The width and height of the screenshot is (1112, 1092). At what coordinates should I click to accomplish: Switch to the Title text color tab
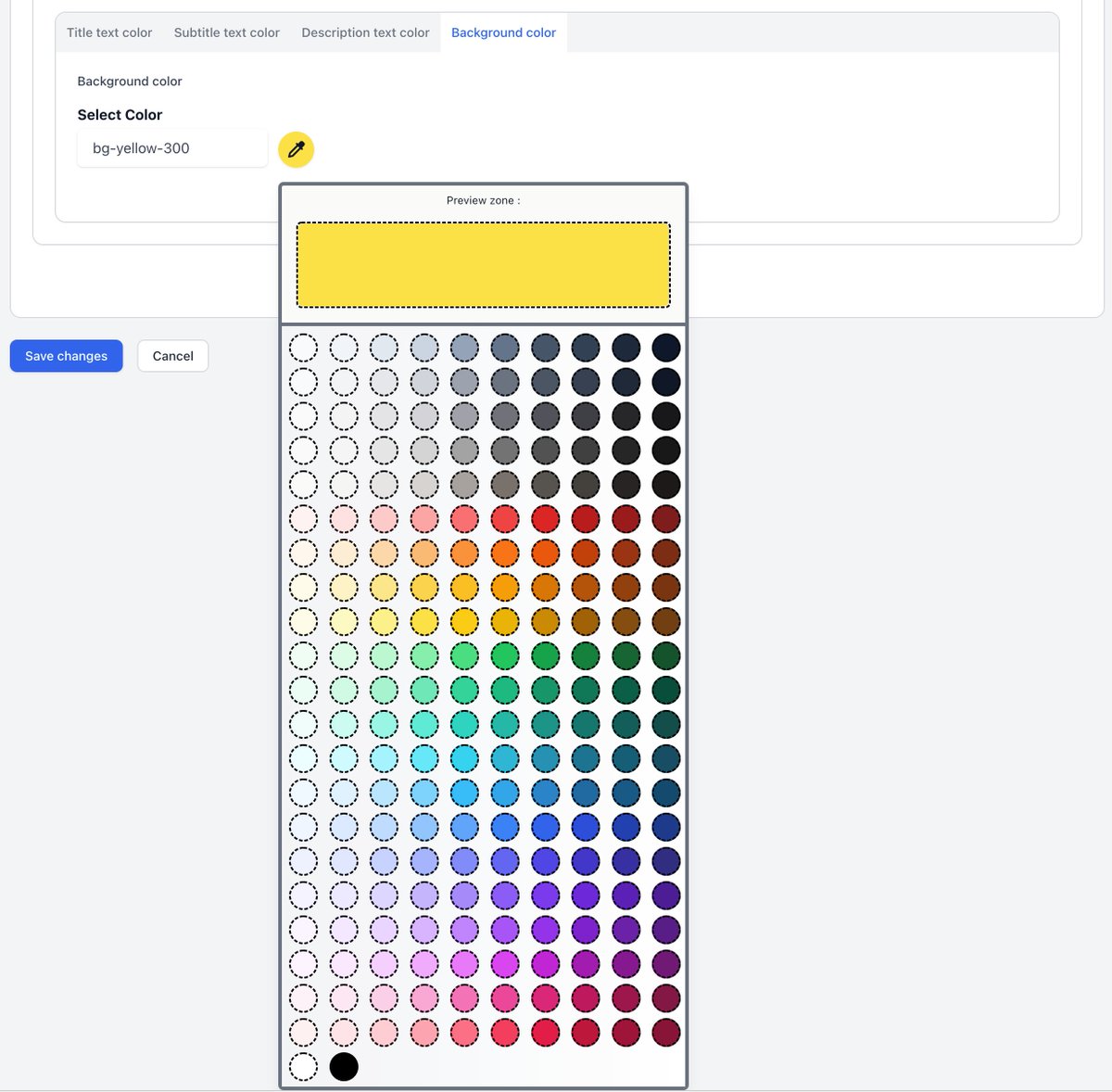click(109, 32)
